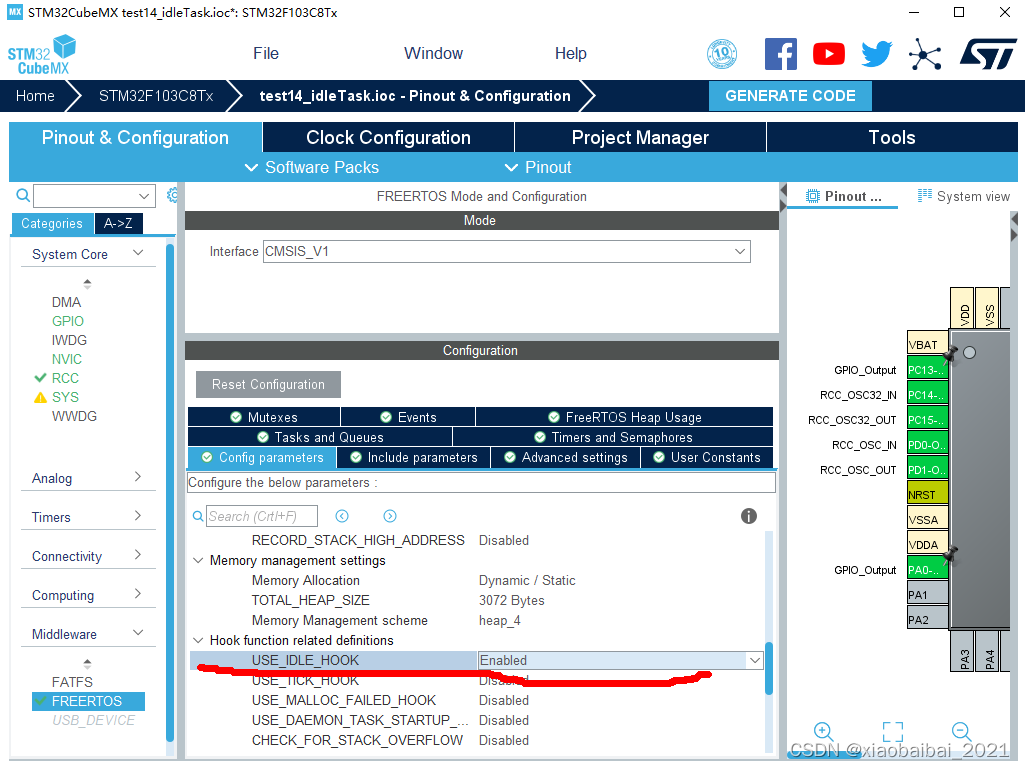The image size is (1025, 769).
Task: Select FREERTOS in Middleware list
Action: [x=88, y=701]
